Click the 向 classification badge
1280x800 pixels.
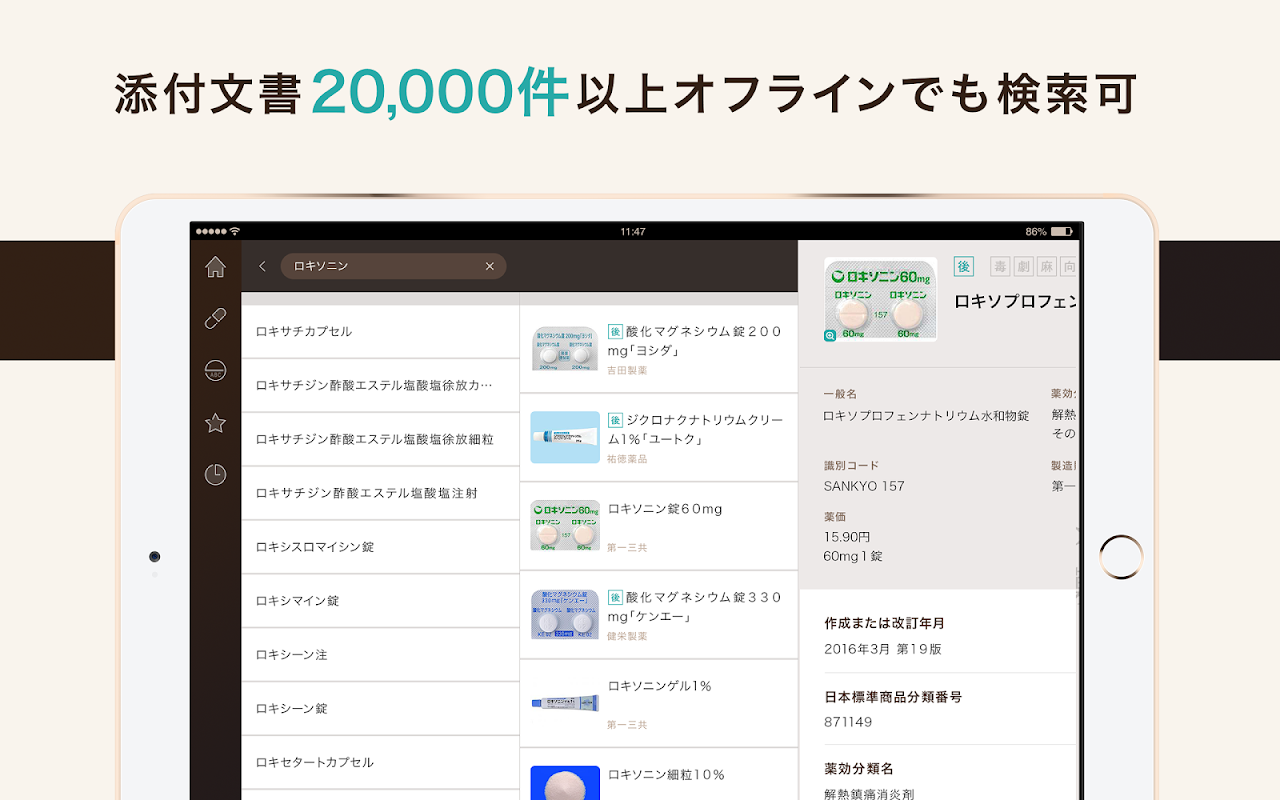[1070, 266]
